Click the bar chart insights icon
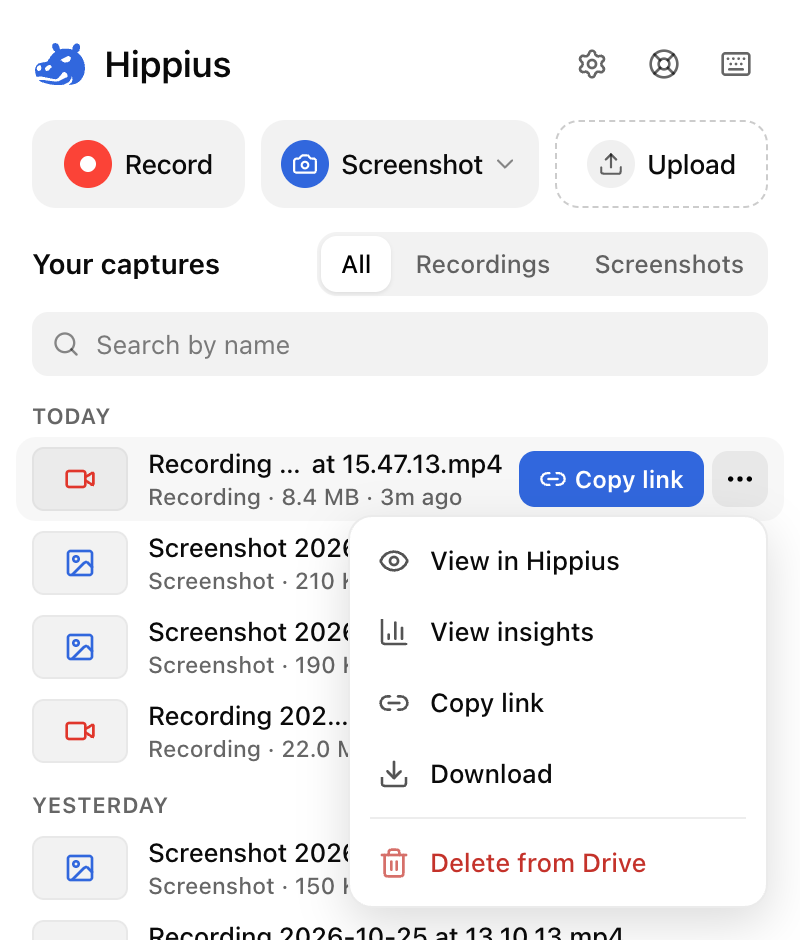 coord(394,632)
